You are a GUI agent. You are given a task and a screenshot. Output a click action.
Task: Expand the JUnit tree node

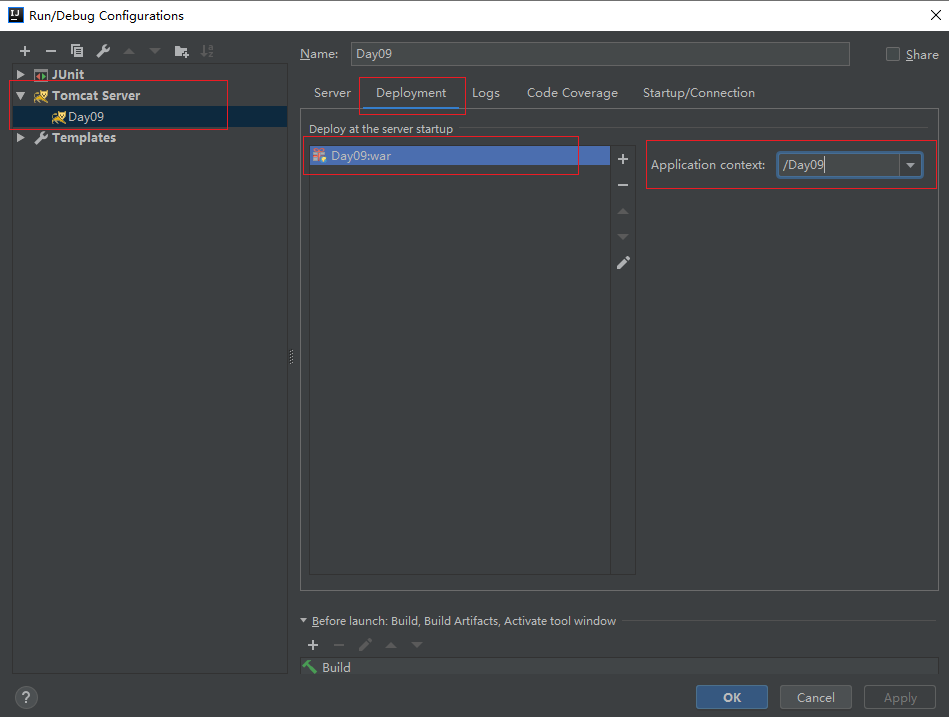tap(20, 75)
